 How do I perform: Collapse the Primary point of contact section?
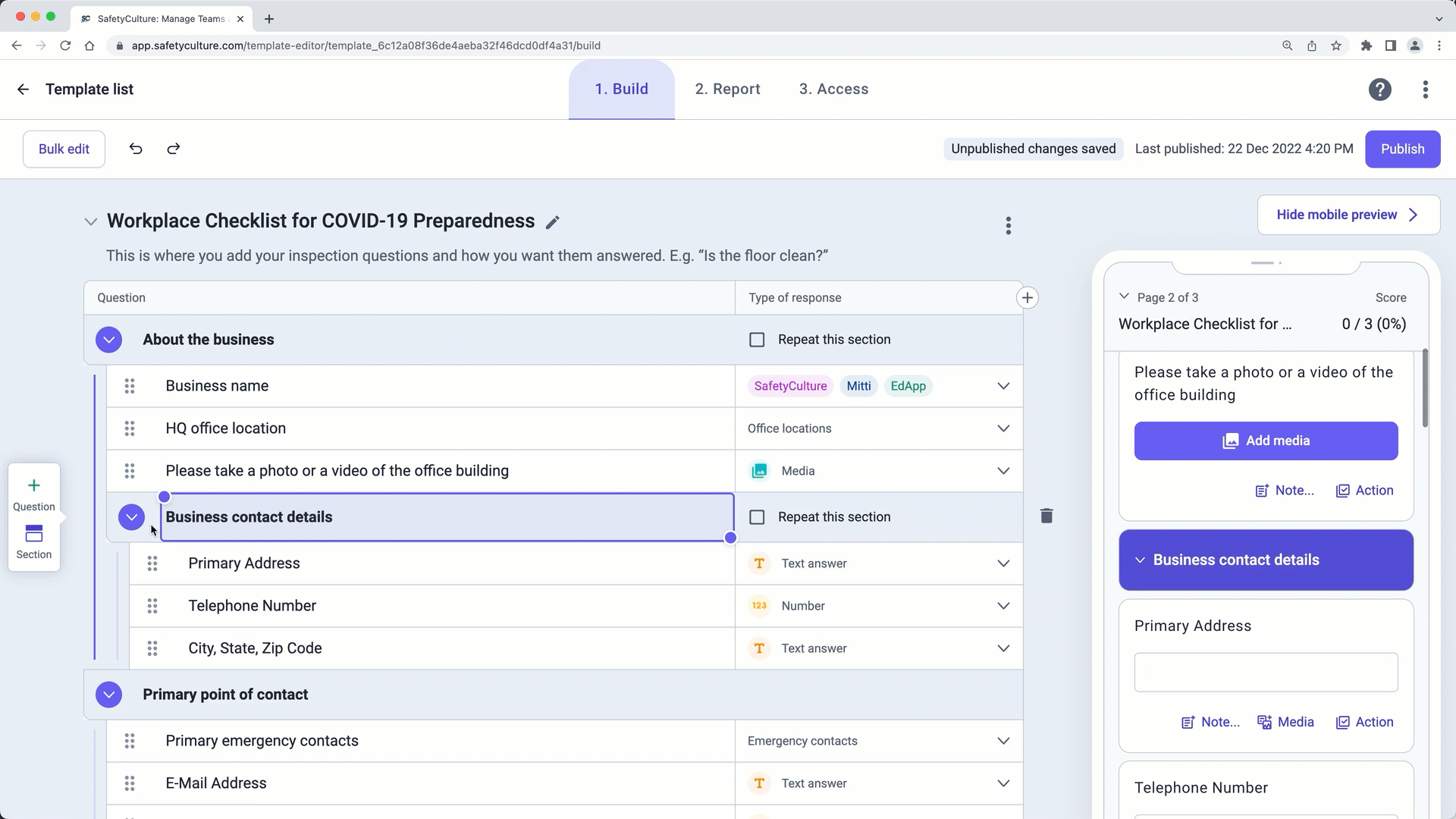(x=109, y=695)
